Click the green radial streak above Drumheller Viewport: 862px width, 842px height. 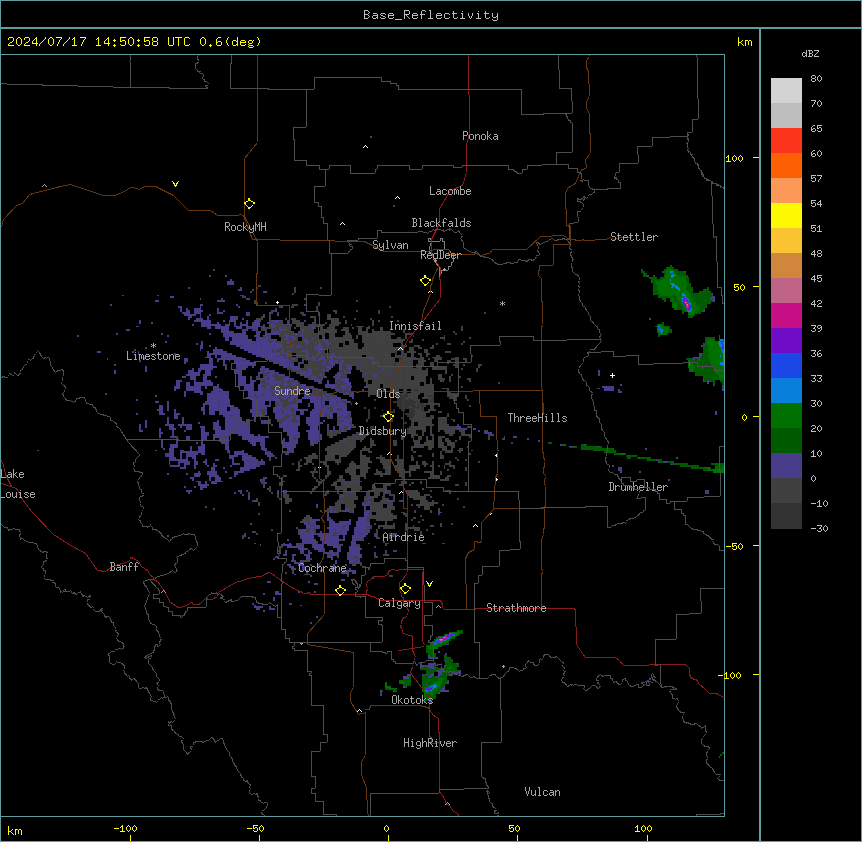(638, 456)
